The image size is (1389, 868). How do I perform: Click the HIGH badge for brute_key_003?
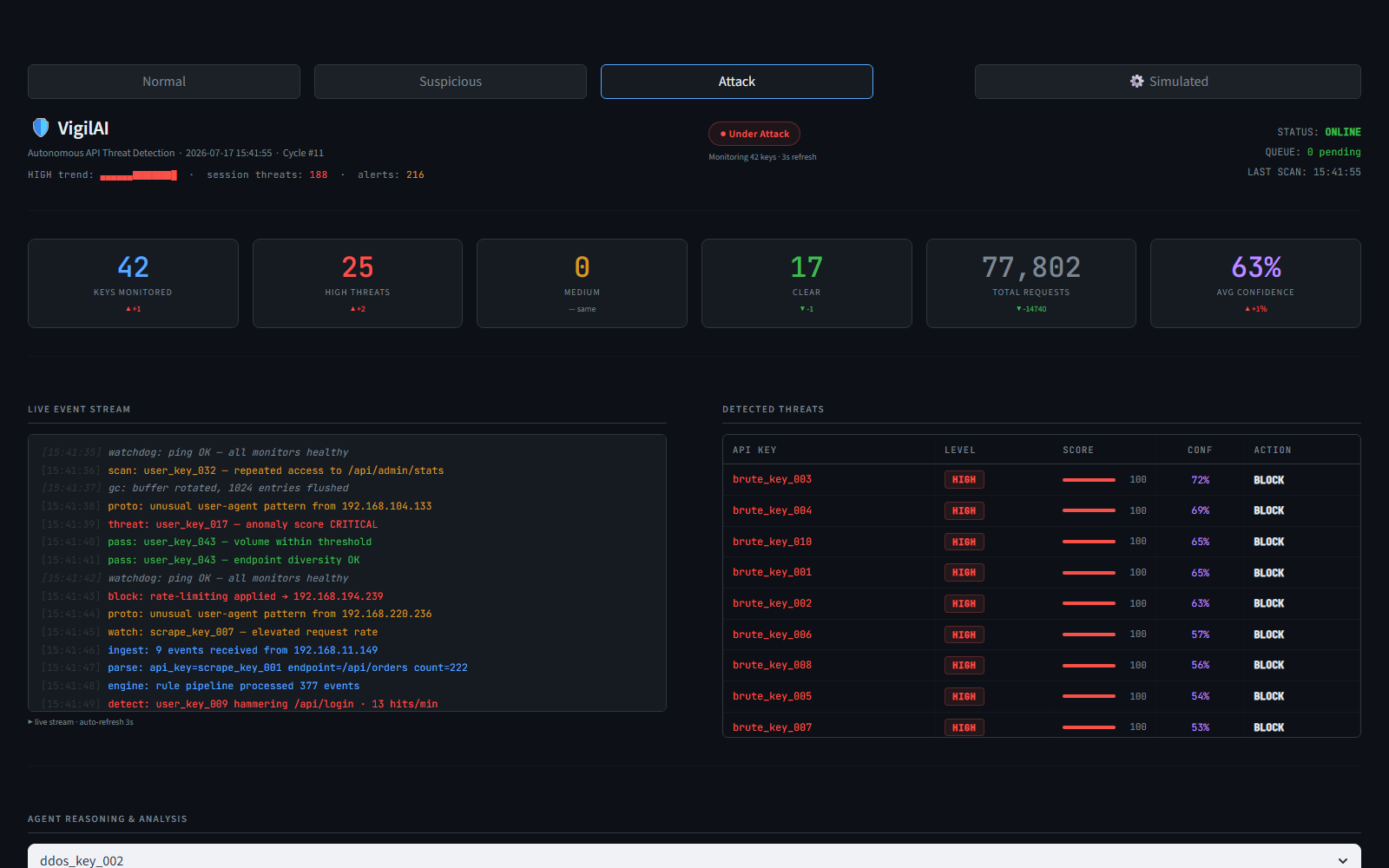click(x=964, y=479)
